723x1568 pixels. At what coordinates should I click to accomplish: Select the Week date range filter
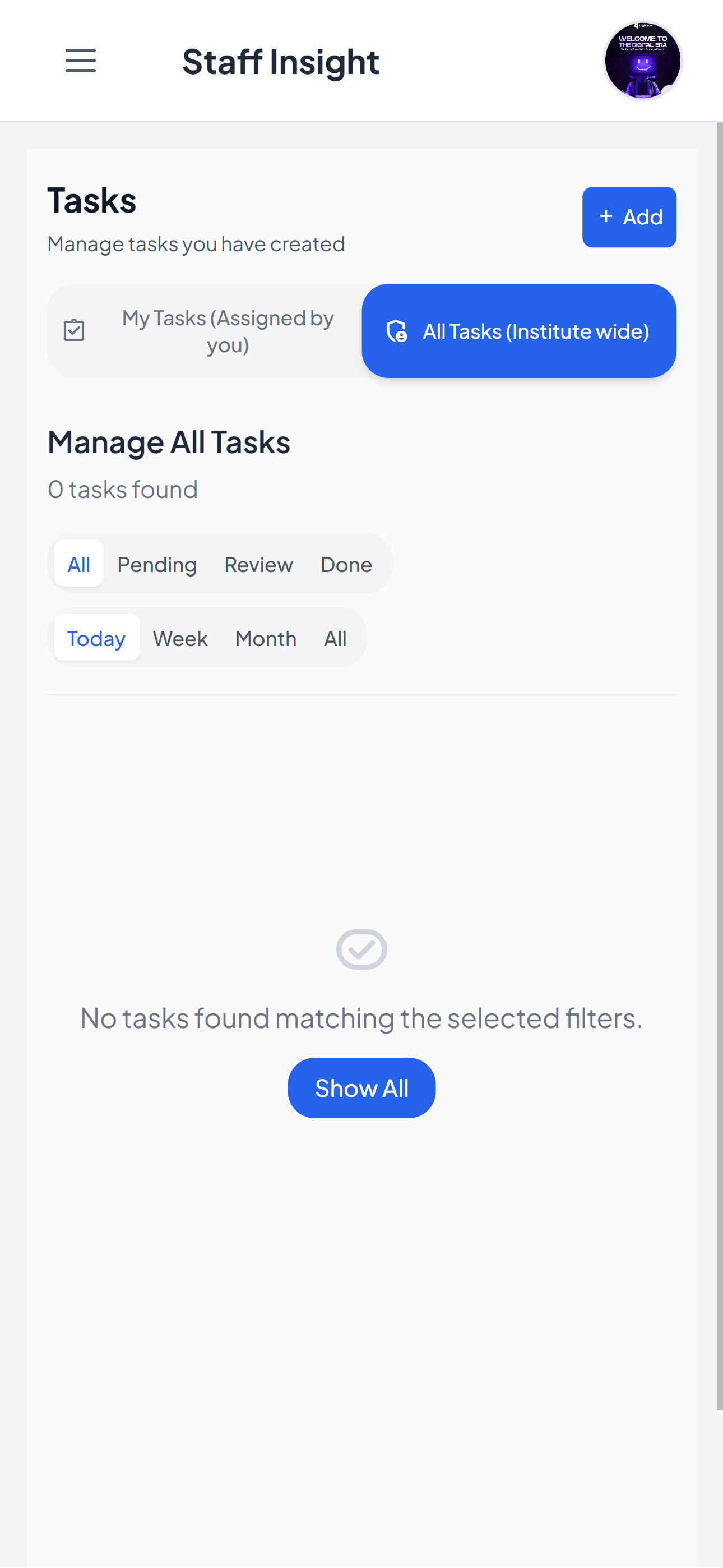[x=180, y=638]
